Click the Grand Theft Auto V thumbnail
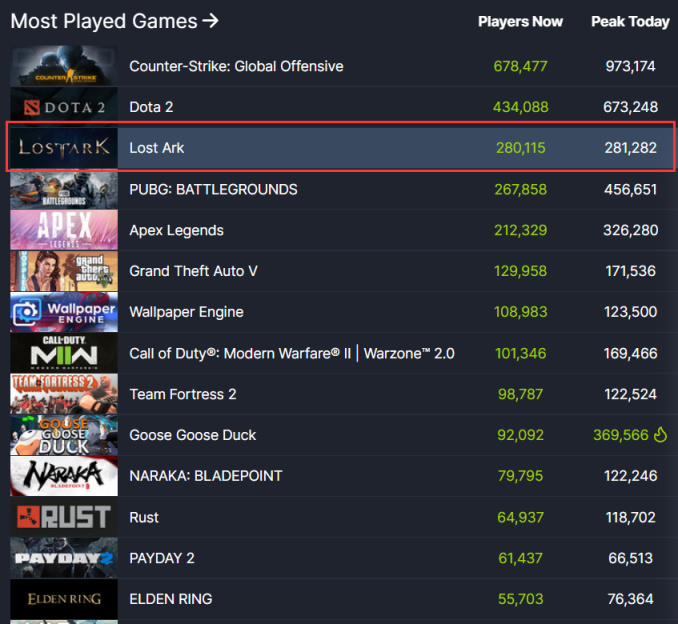678x624 pixels. (x=64, y=271)
